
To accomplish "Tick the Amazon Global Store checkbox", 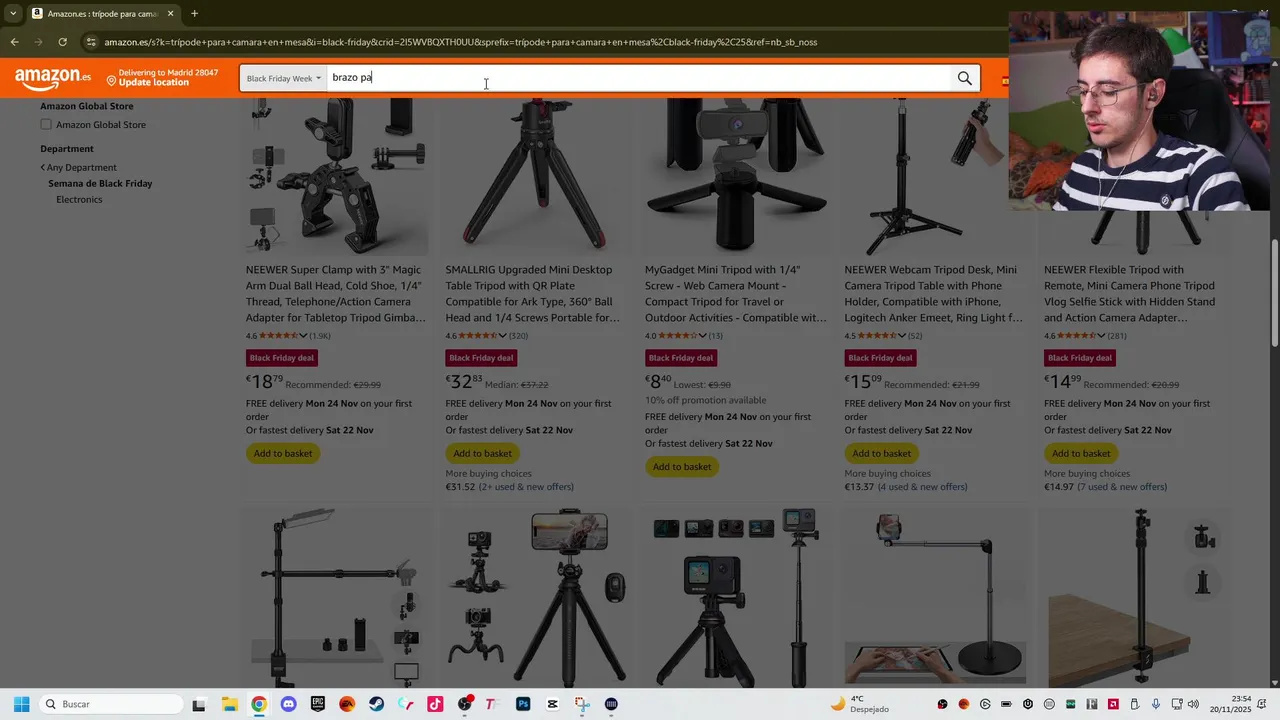I will click(46, 124).
